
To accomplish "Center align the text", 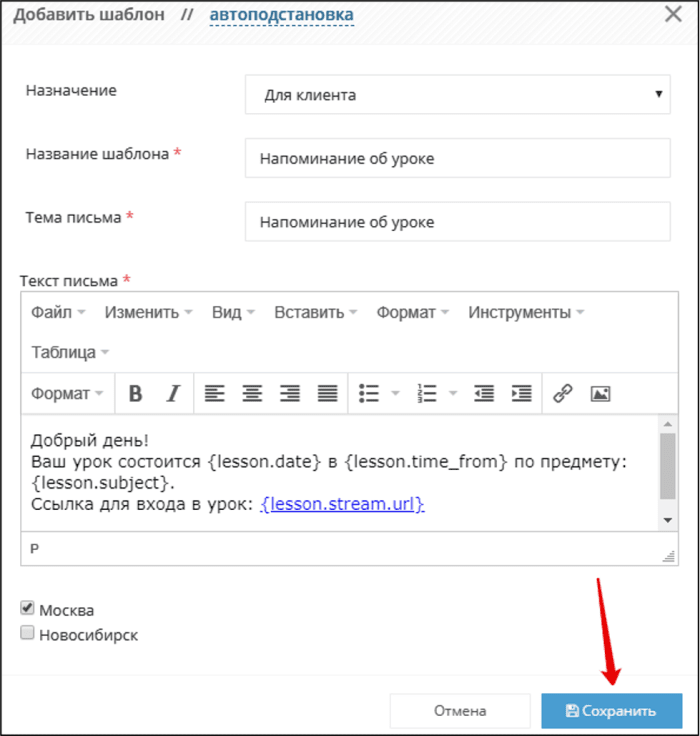I will pyautogui.click(x=252, y=393).
